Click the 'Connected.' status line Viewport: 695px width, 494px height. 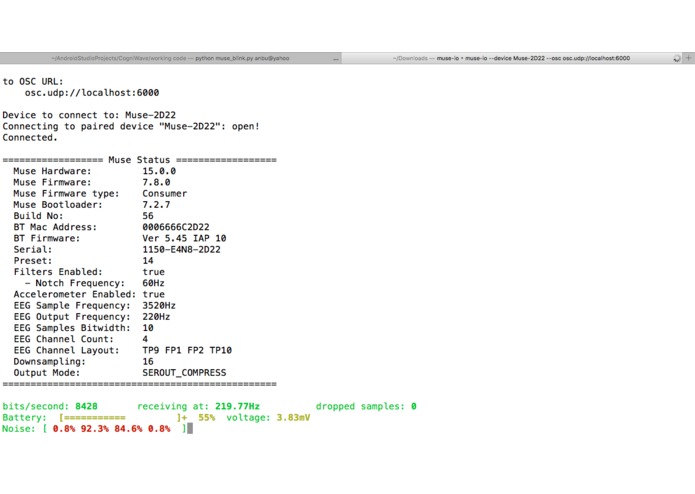(30, 137)
